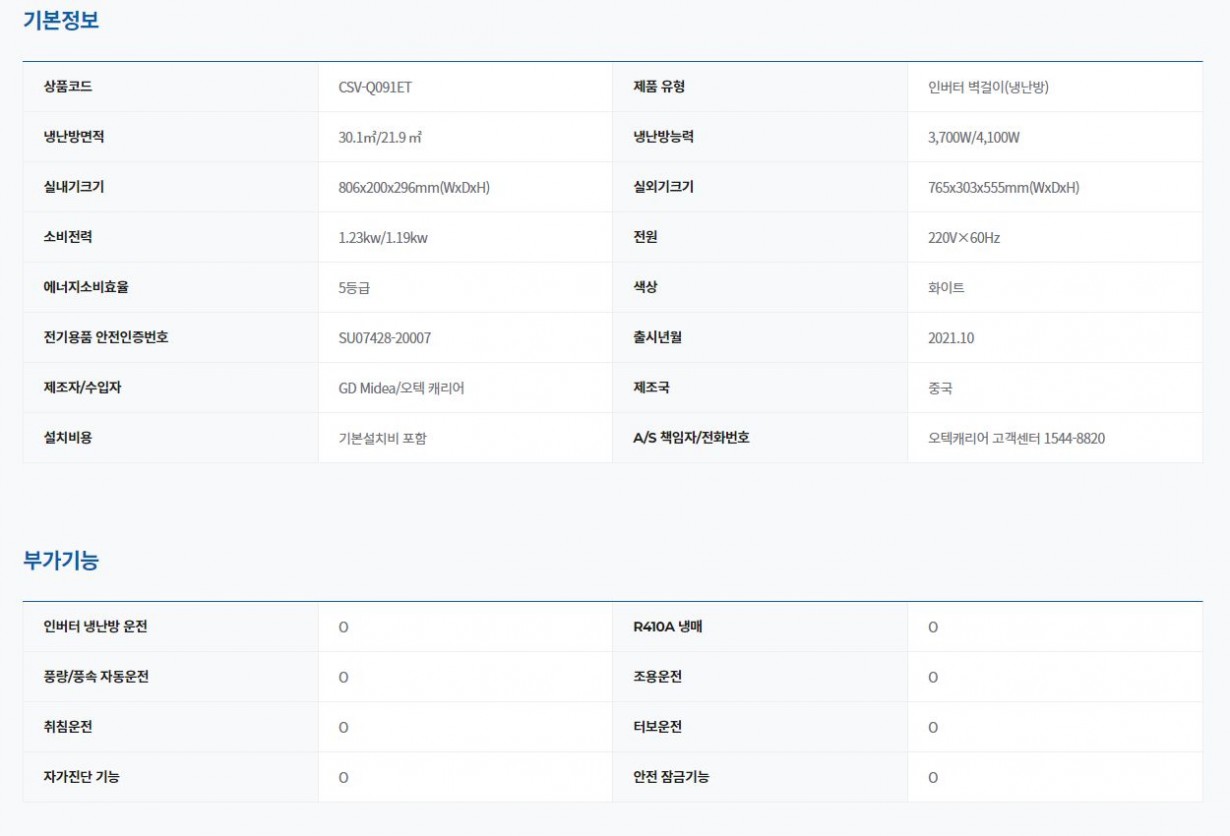Click the 터보운전 feature label

pos(657,727)
